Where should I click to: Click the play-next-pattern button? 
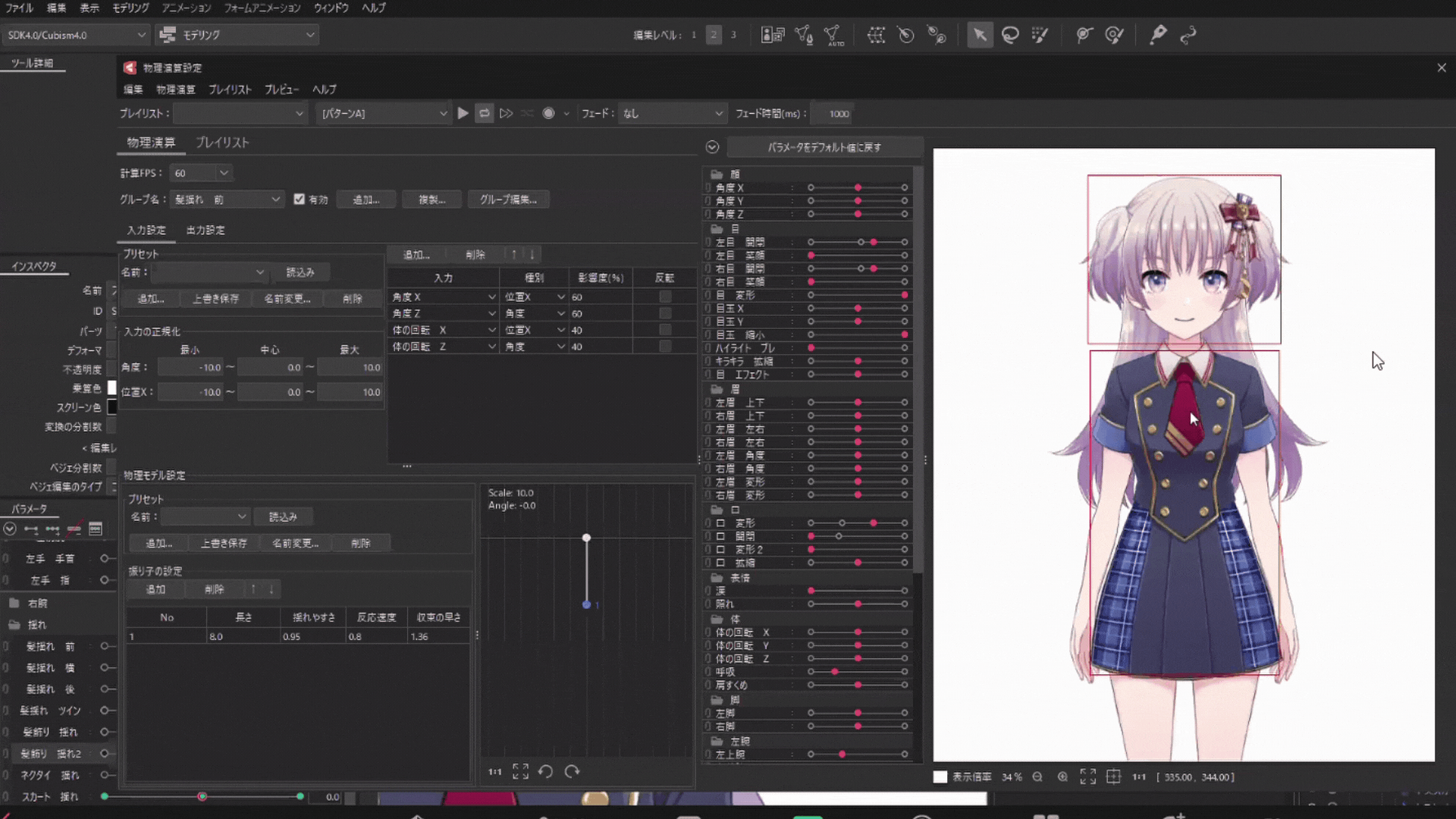coord(506,114)
